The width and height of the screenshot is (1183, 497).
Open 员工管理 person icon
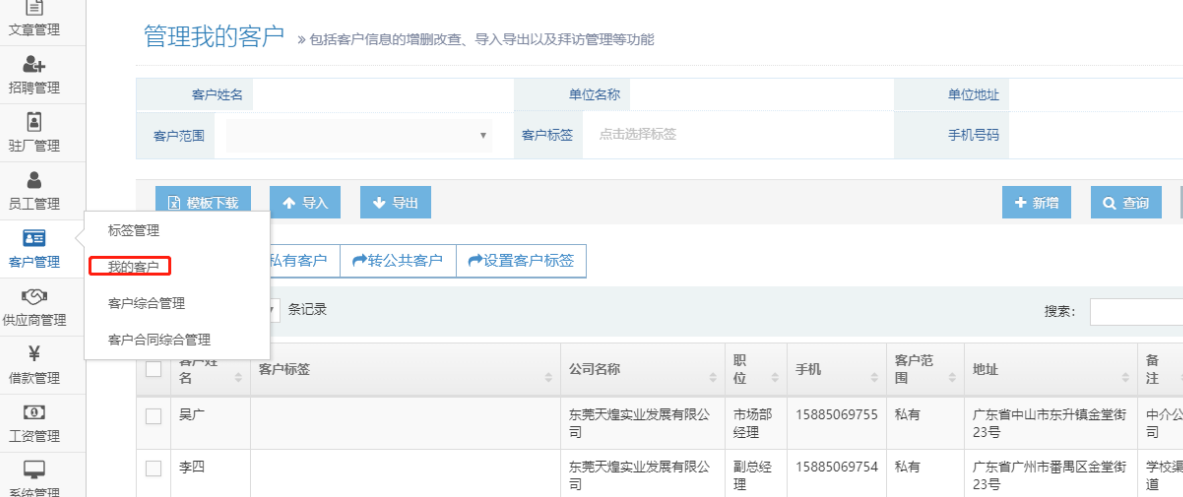coord(34,180)
